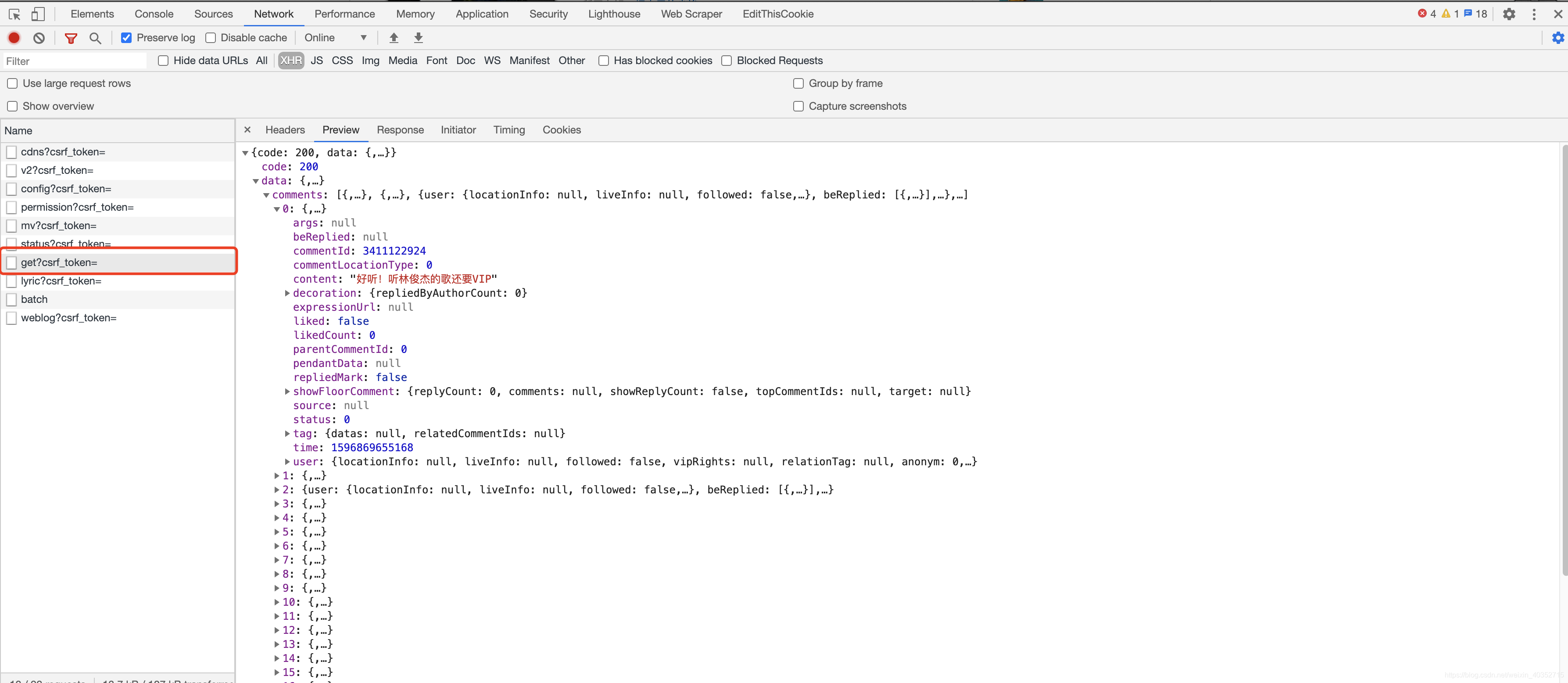Open the Response tab
The image size is (1568, 683).
pos(400,129)
